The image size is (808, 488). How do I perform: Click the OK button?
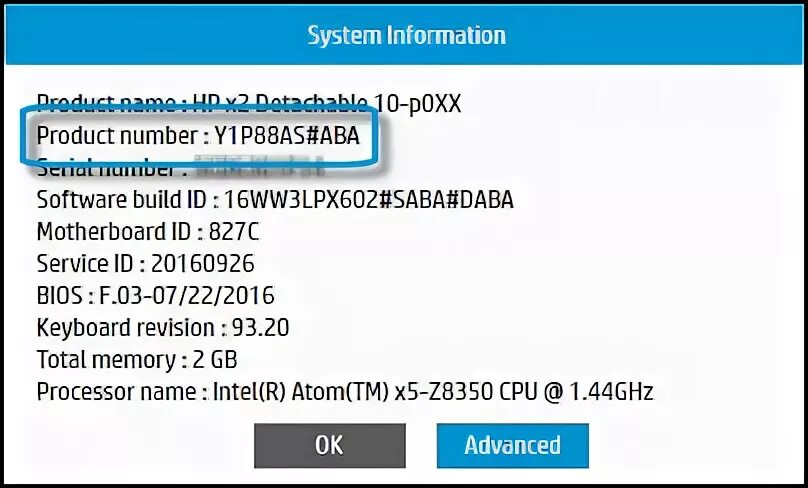(330, 446)
